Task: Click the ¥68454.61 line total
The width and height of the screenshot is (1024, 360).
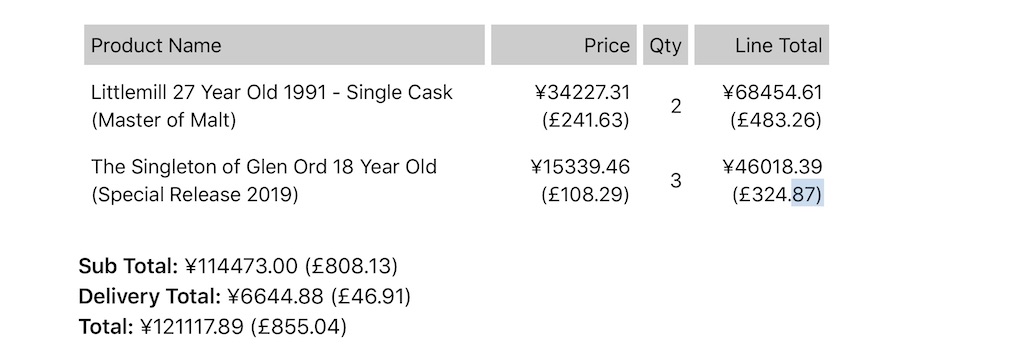Action: (773, 93)
